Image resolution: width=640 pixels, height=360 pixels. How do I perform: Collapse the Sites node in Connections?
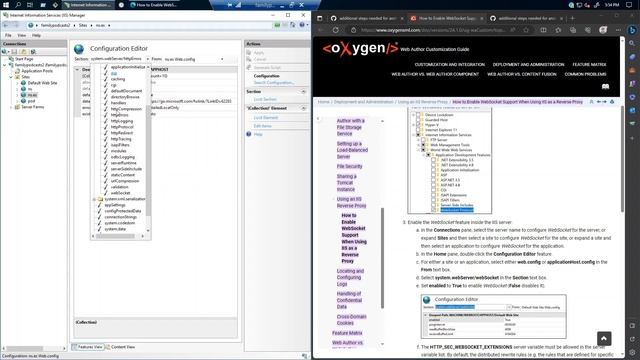click(x=11, y=77)
